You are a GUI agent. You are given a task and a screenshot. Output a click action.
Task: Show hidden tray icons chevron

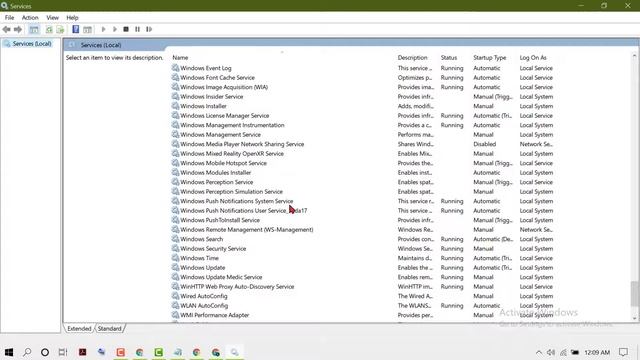539,352
